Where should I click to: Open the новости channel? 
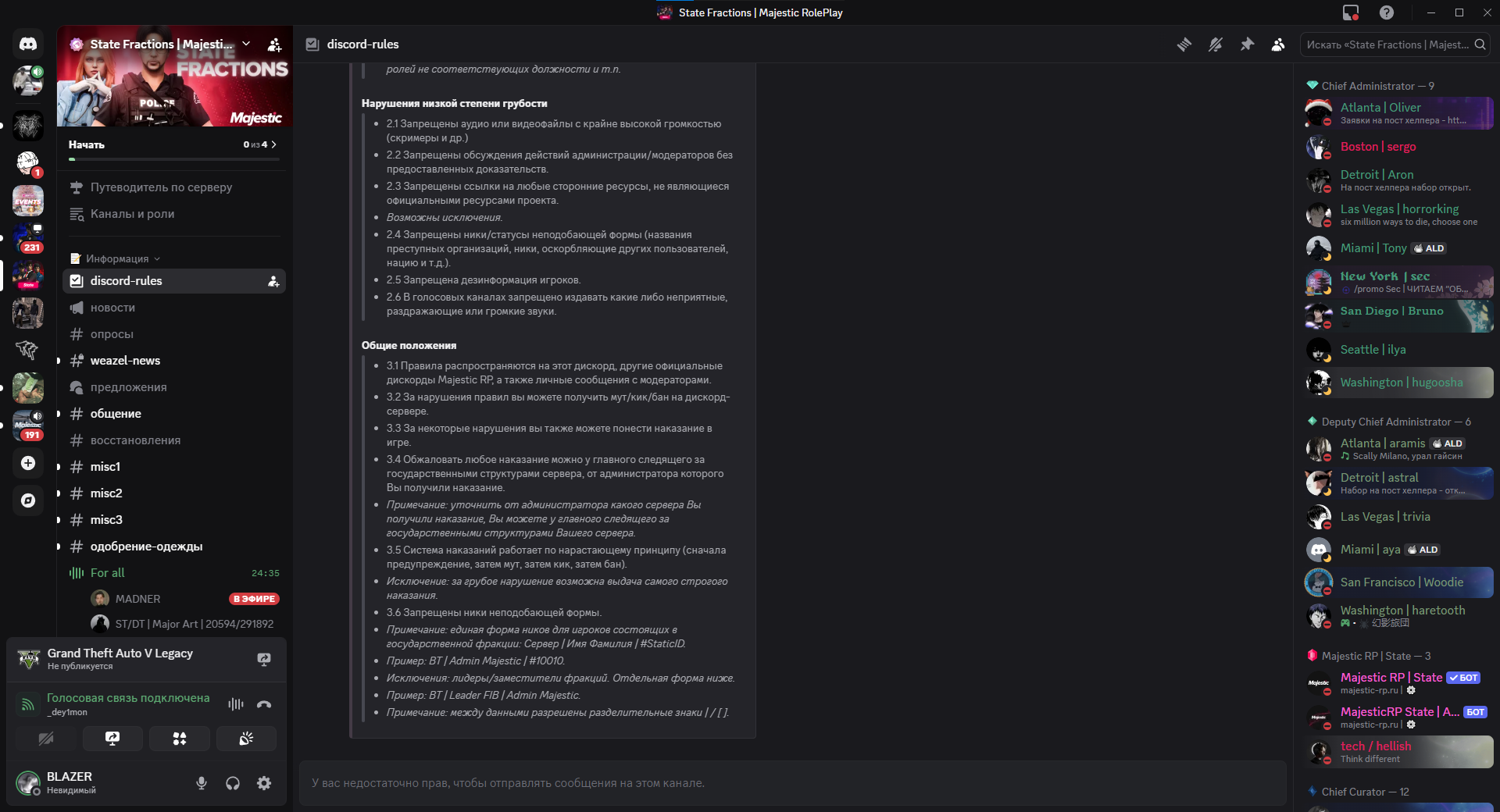[x=174, y=308]
